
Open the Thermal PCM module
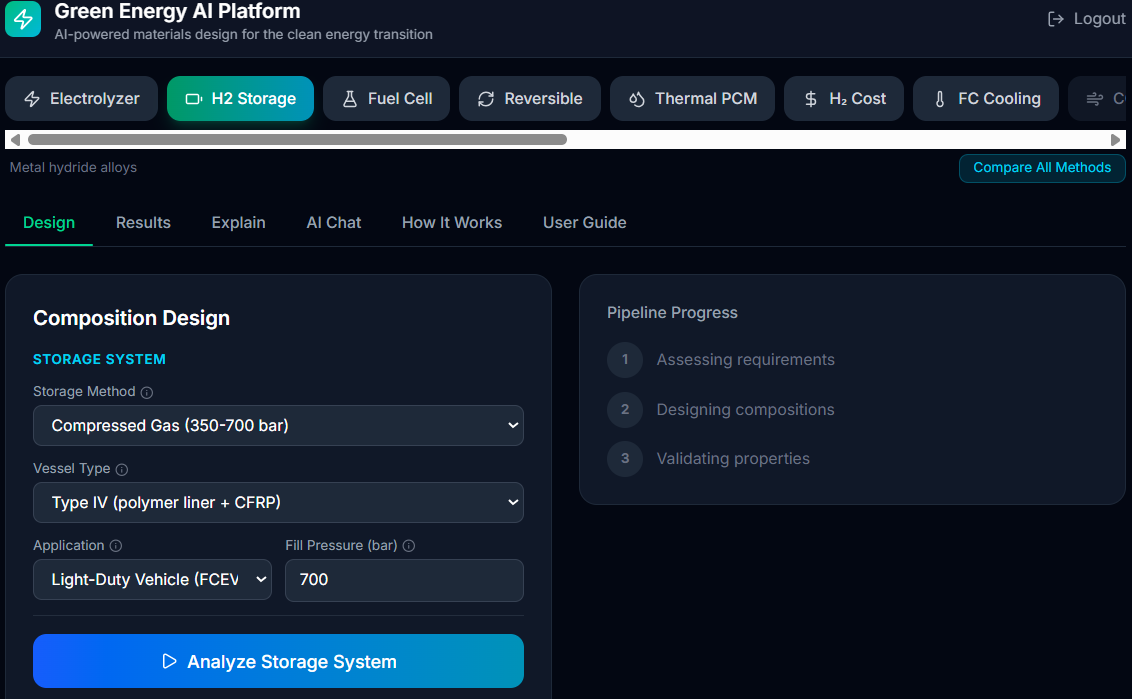point(692,99)
